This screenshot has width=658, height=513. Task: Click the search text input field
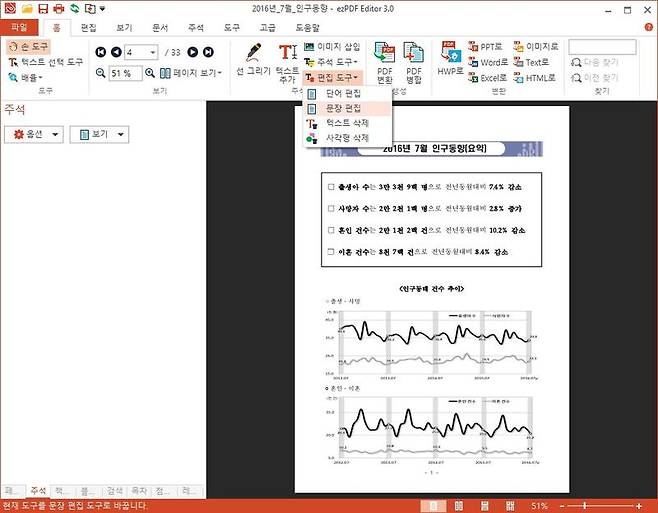(602, 47)
